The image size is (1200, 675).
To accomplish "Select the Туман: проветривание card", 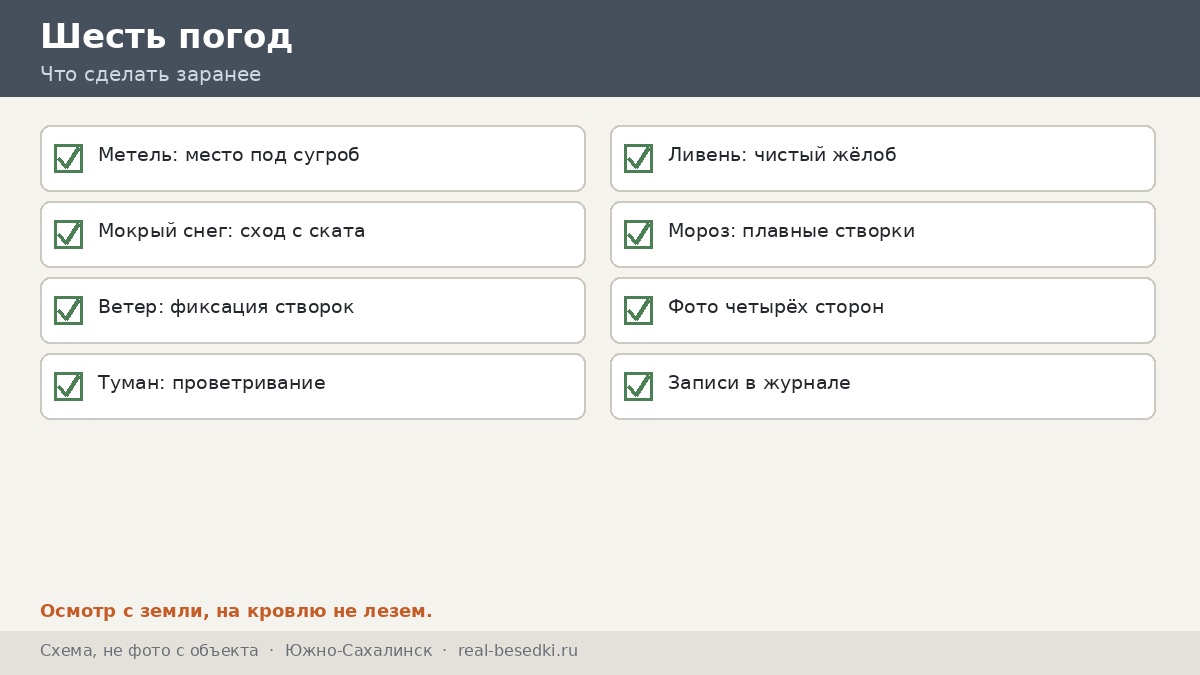I will 313,386.
